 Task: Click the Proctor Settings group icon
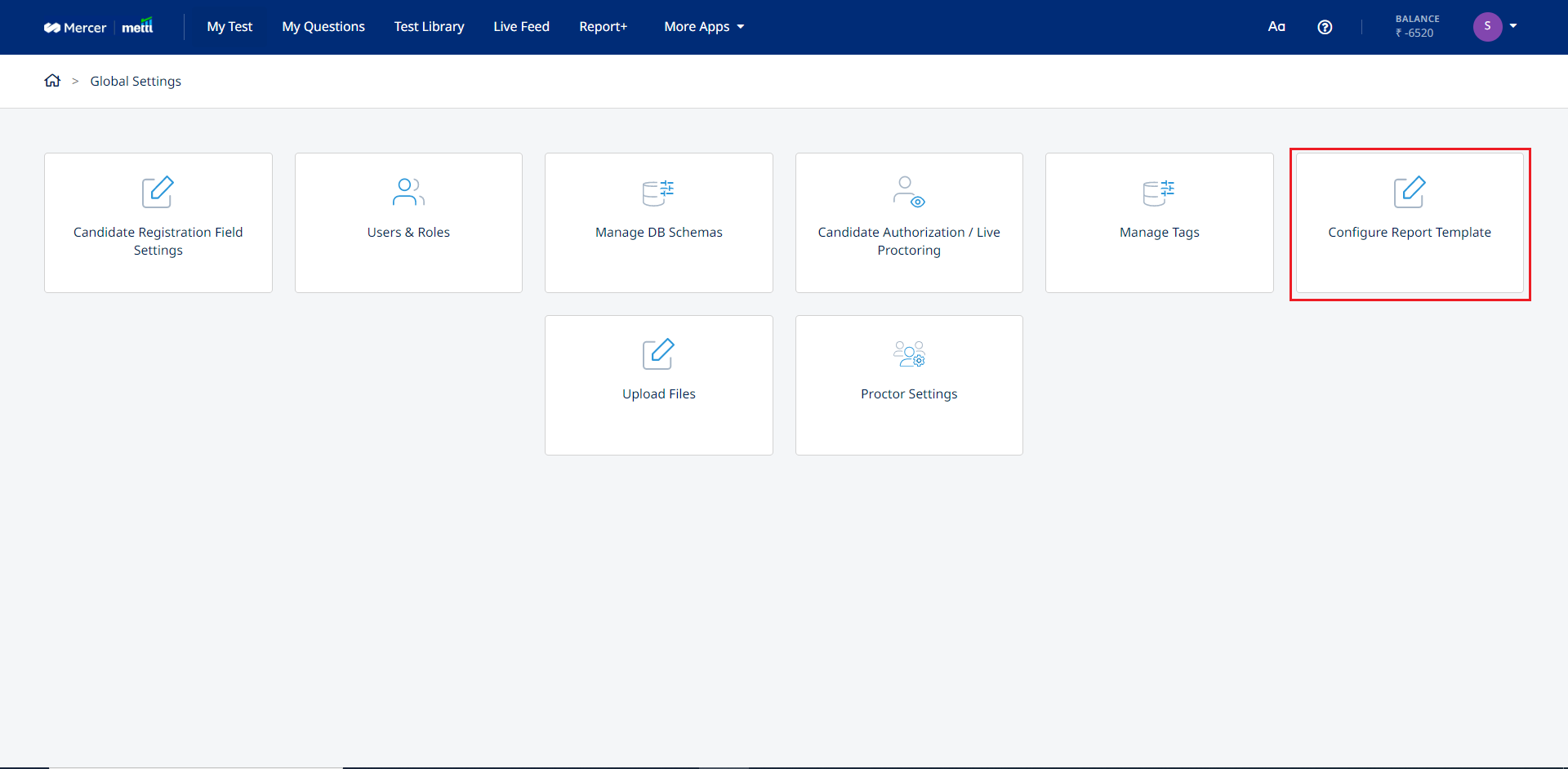click(x=909, y=354)
